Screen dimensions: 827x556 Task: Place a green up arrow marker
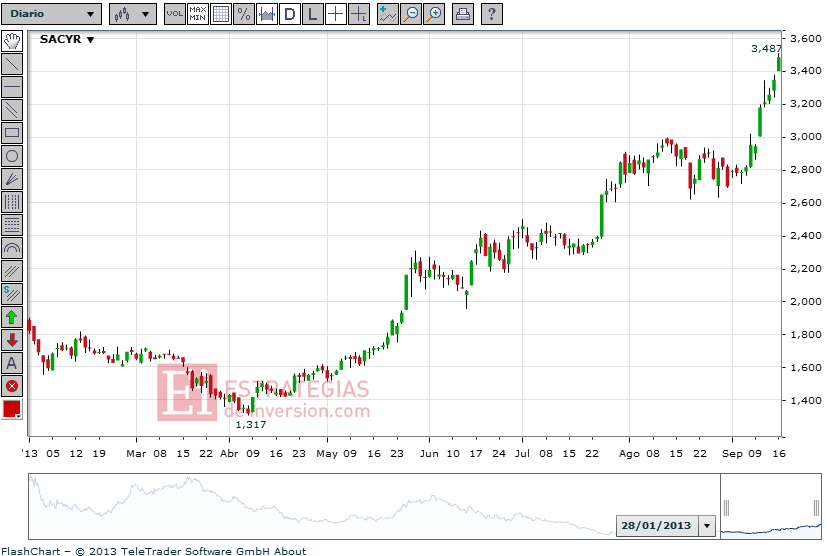click(x=12, y=318)
